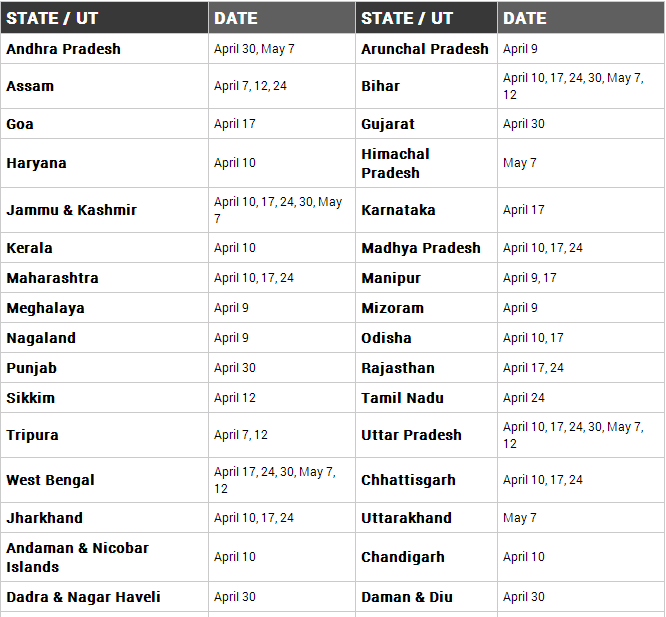
Task: Select the Madhya Pradesh cell
Action: tap(426, 248)
